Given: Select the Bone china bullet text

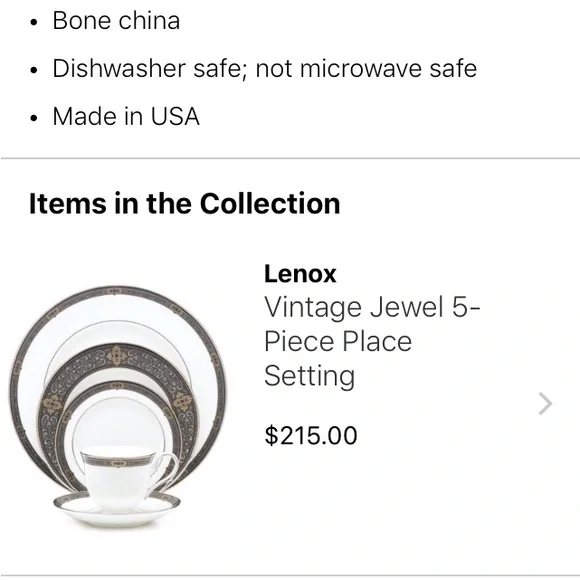Looking at the screenshot, I should (116, 20).
